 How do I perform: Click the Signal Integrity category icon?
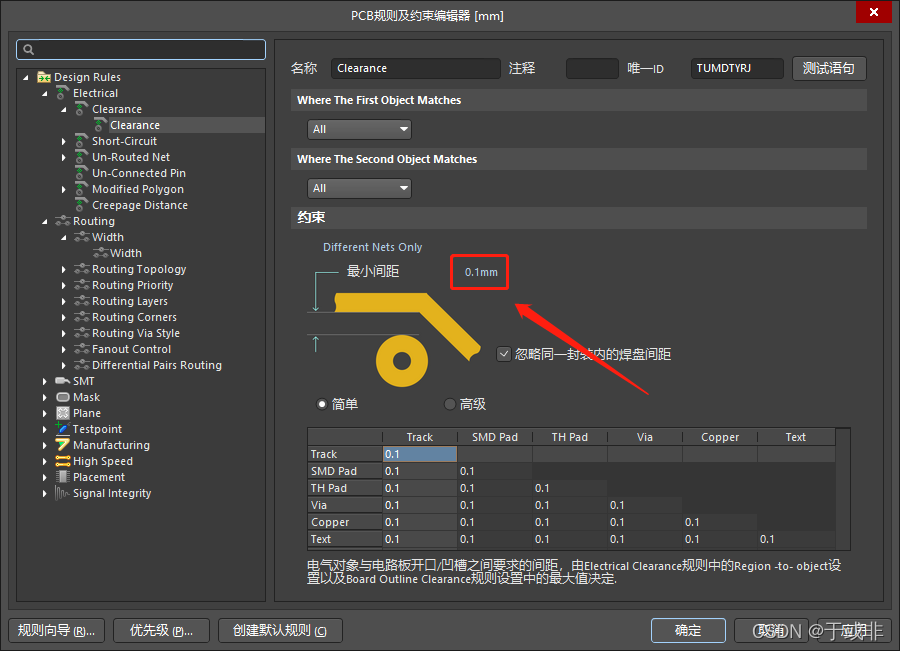(63, 493)
